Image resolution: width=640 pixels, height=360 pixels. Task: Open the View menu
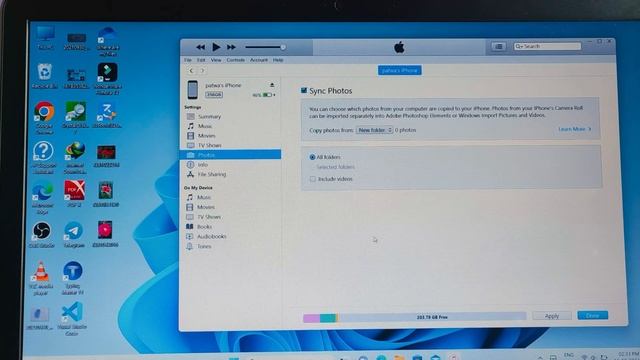coord(216,60)
